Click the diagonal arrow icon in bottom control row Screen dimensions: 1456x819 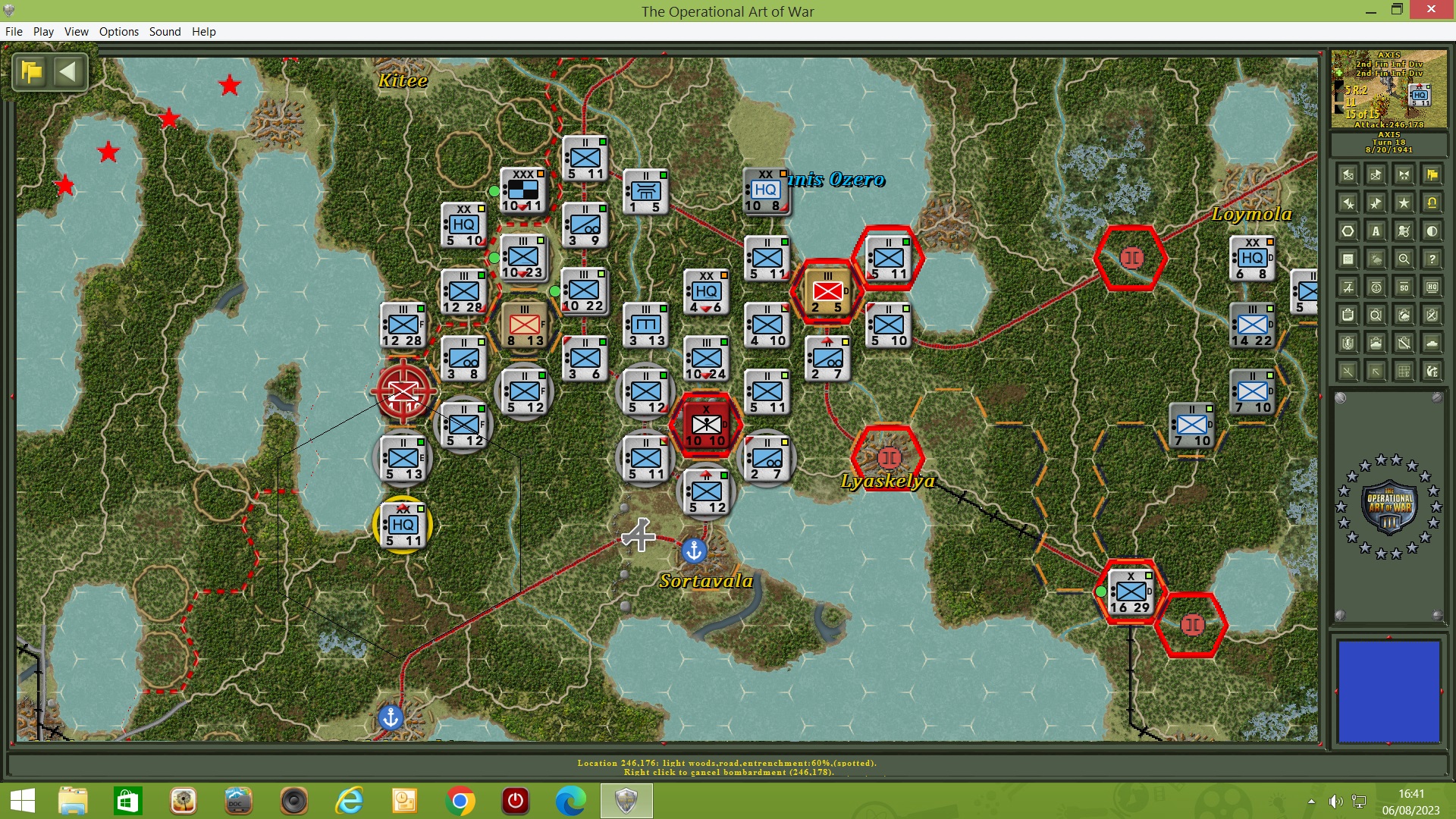1376,371
